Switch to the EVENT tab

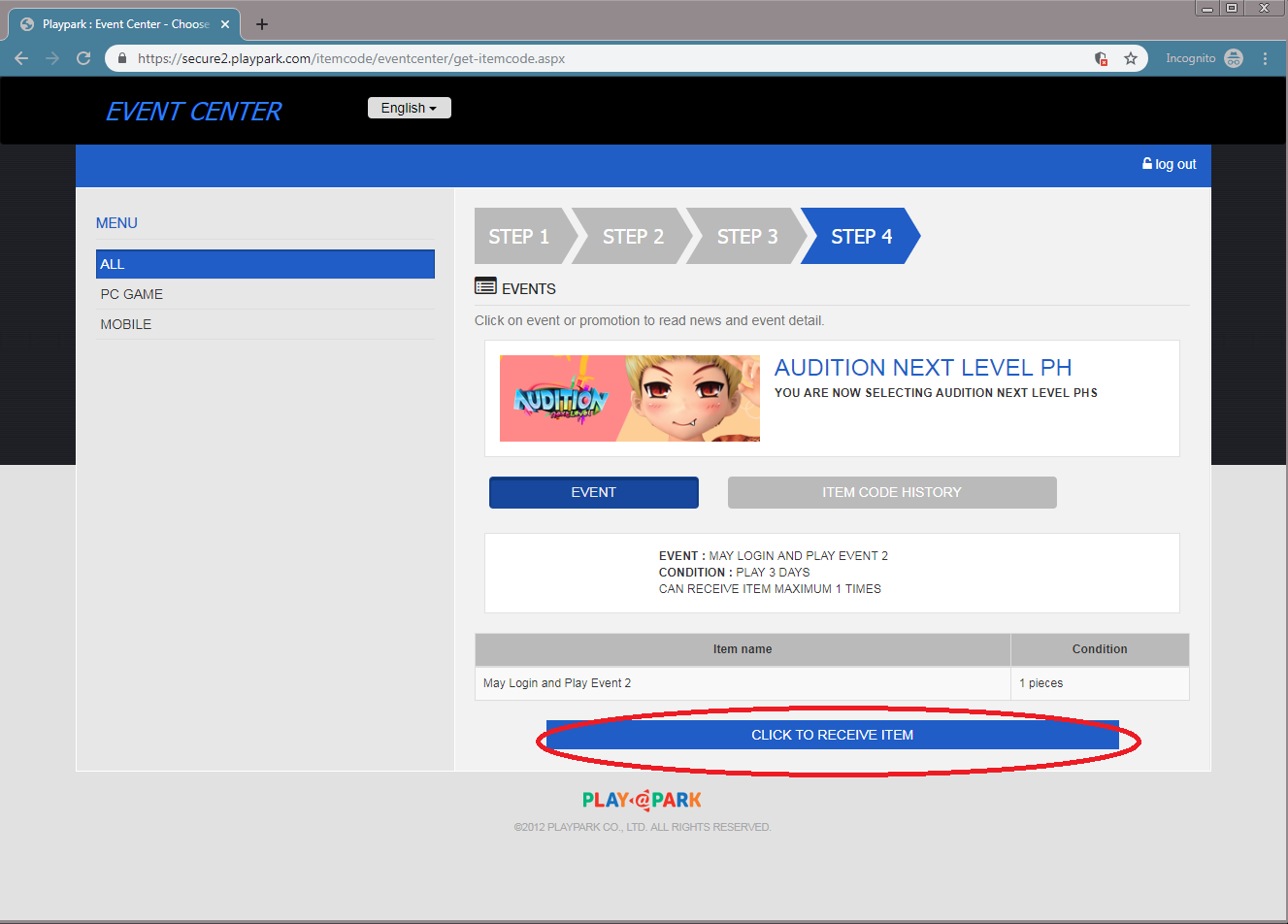pyautogui.click(x=593, y=492)
